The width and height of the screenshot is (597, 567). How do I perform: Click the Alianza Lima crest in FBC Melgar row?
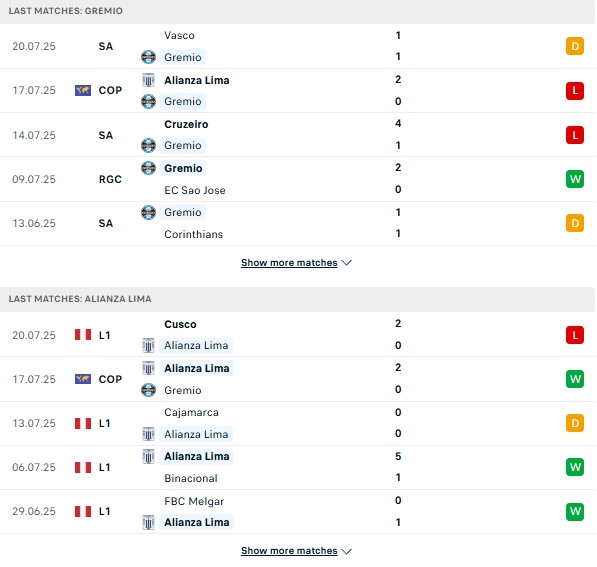pos(148,522)
